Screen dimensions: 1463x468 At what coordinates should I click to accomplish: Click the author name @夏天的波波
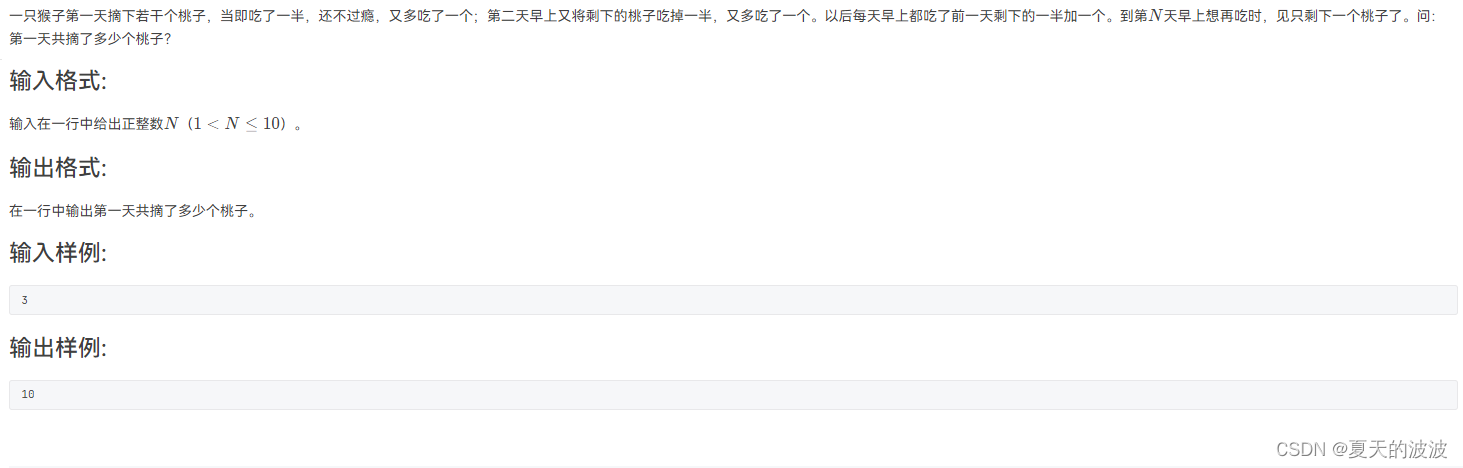click(1389, 448)
